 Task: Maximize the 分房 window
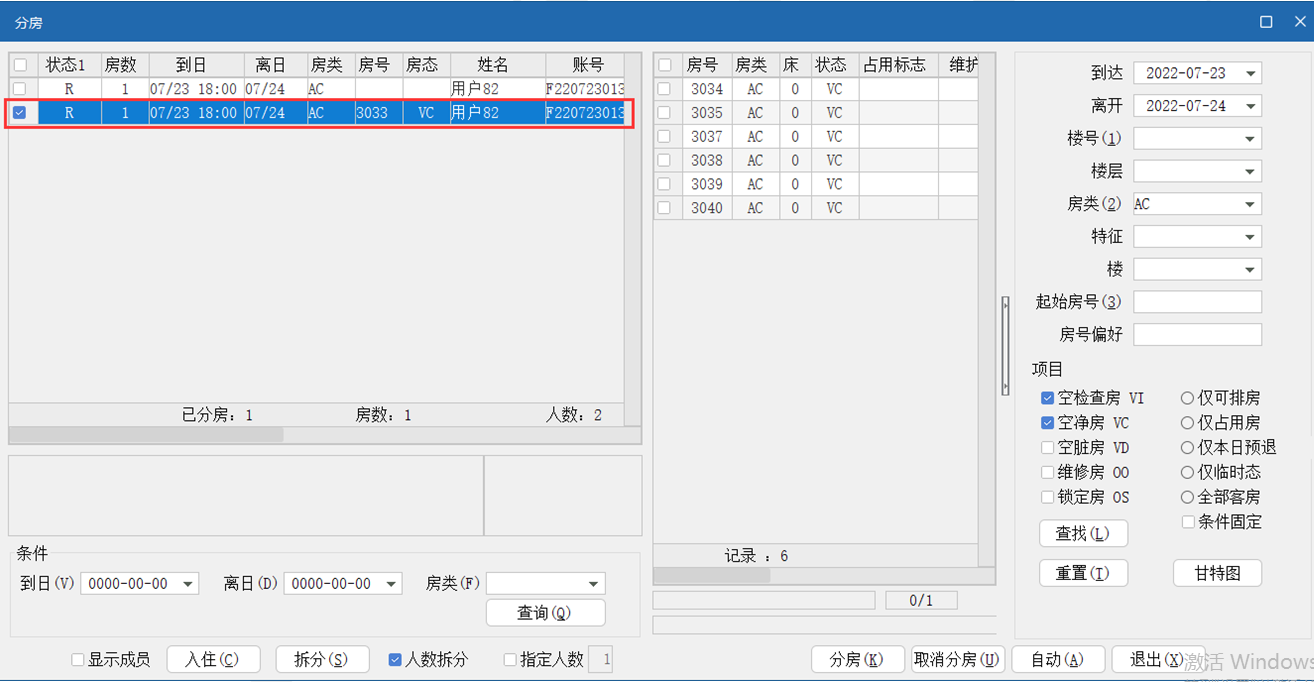pyautogui.click(x=1266, y=22)
